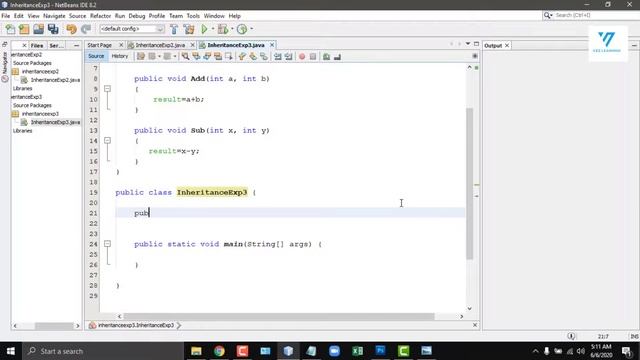
Task: Click the Open Project toolbar icon
Action: (38, 29)
